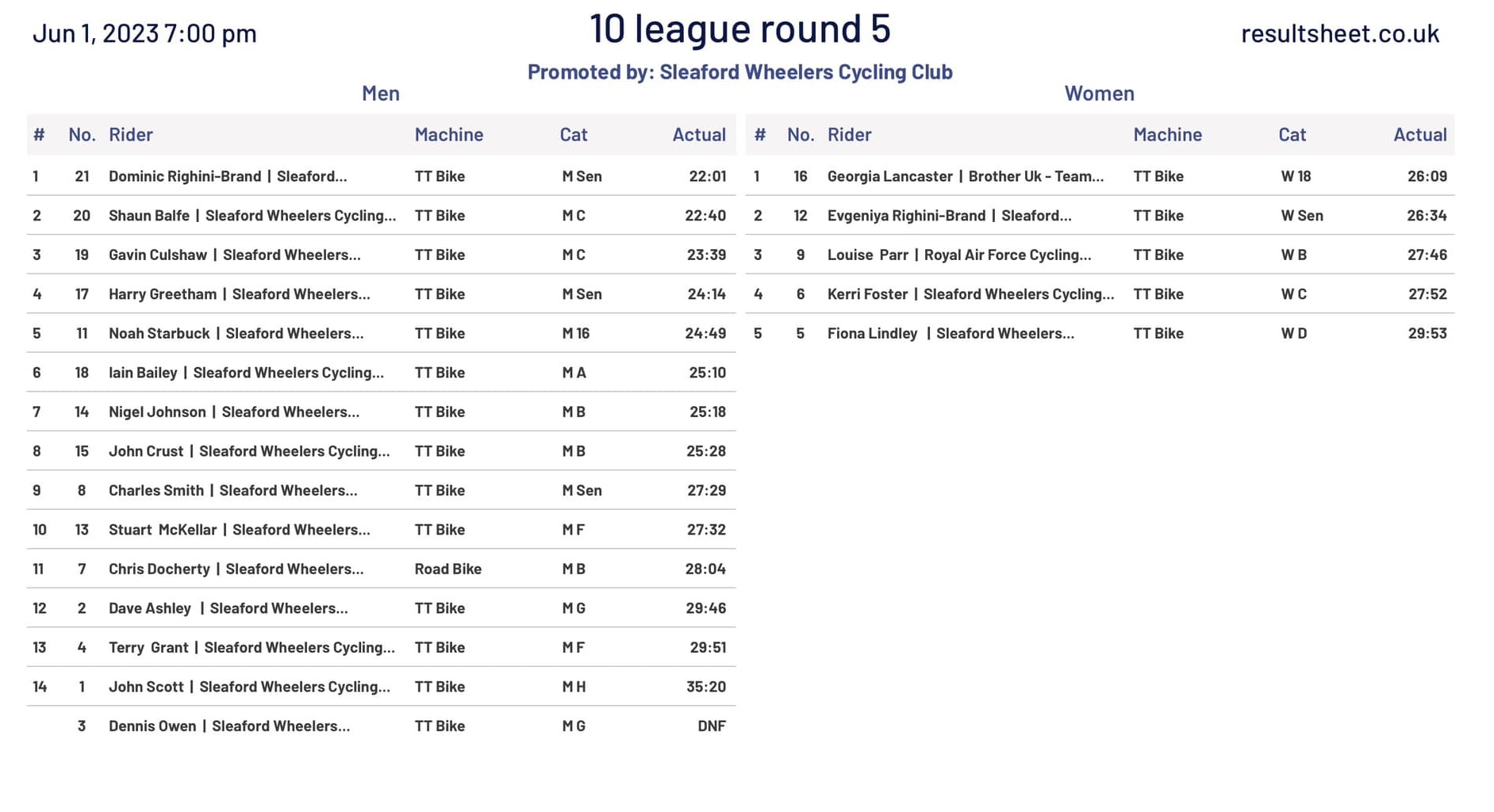
Task: Select the Women table heading
Action: (x=1099, y=94)
